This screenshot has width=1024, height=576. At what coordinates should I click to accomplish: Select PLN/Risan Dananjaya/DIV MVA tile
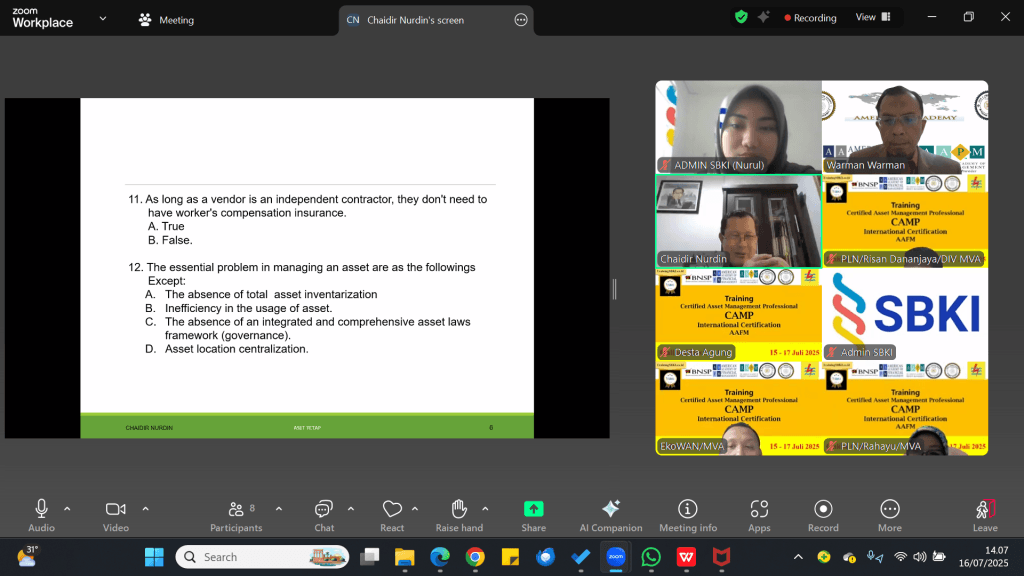coord(904,221)
